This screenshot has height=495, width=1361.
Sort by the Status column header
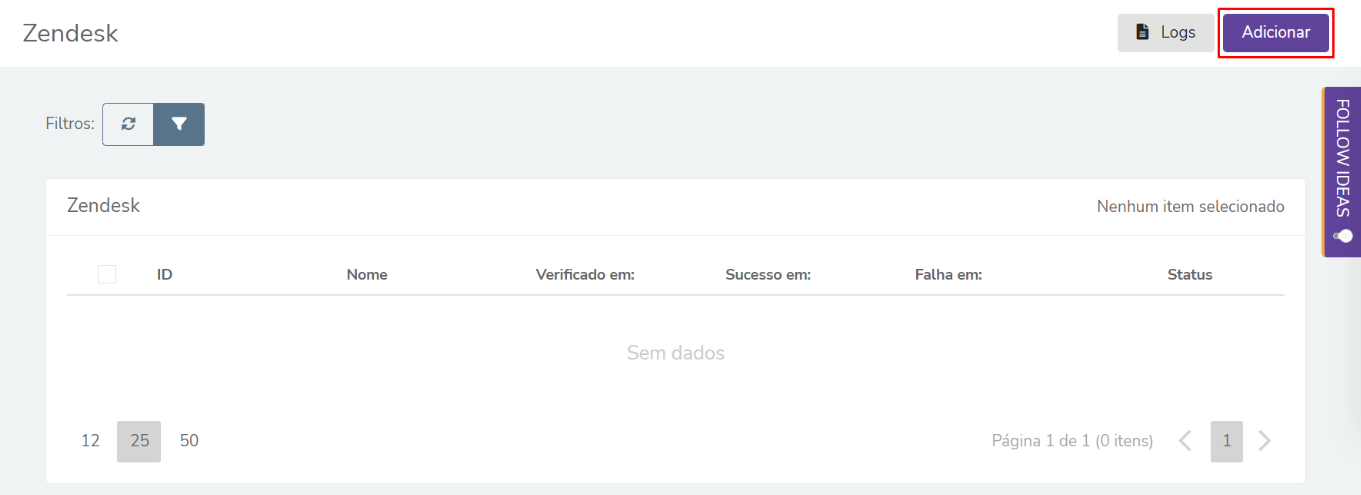click(x=1190, y=275)
